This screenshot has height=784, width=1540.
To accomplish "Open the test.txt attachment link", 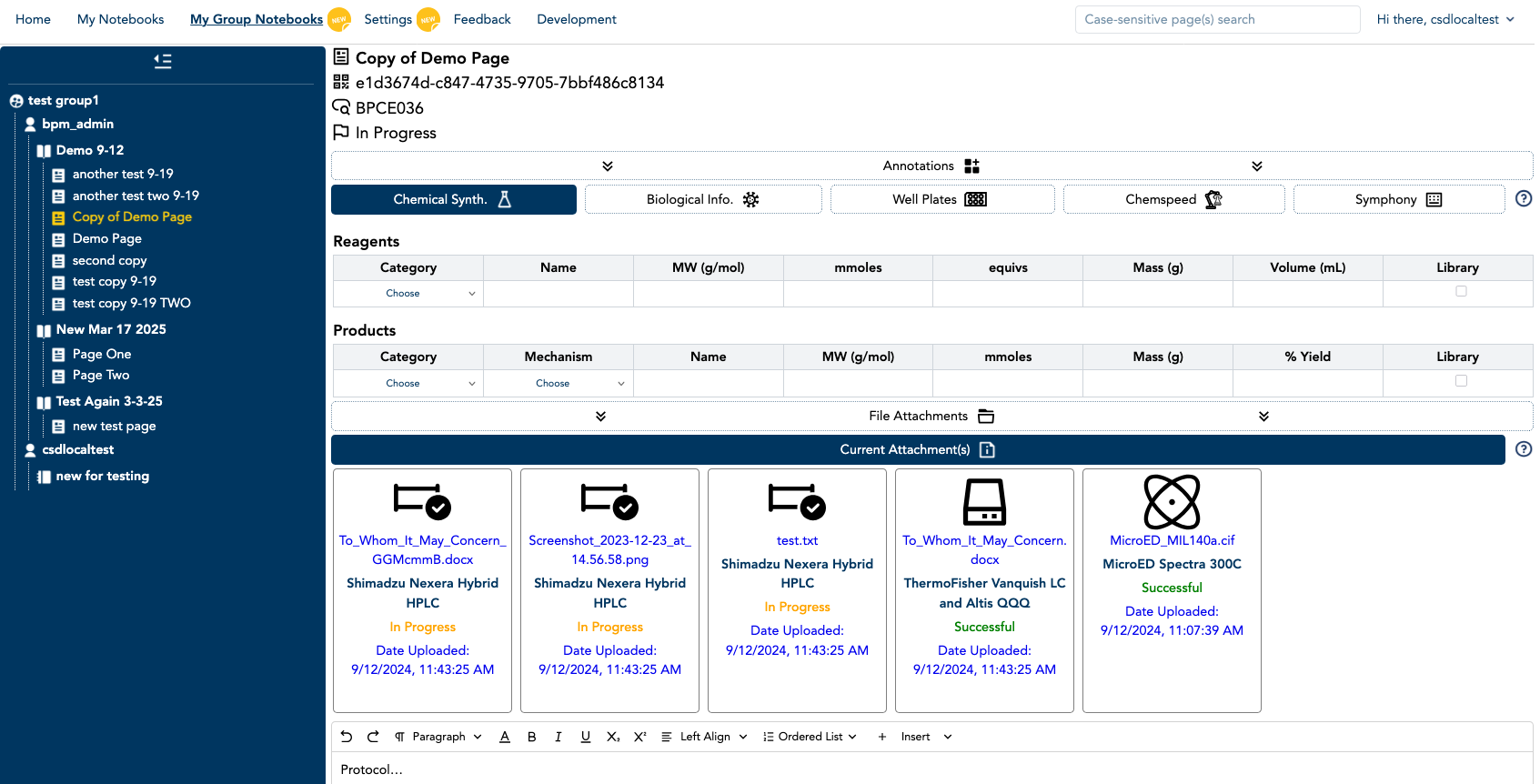I will pyautogui.click(x=797, y=540).
